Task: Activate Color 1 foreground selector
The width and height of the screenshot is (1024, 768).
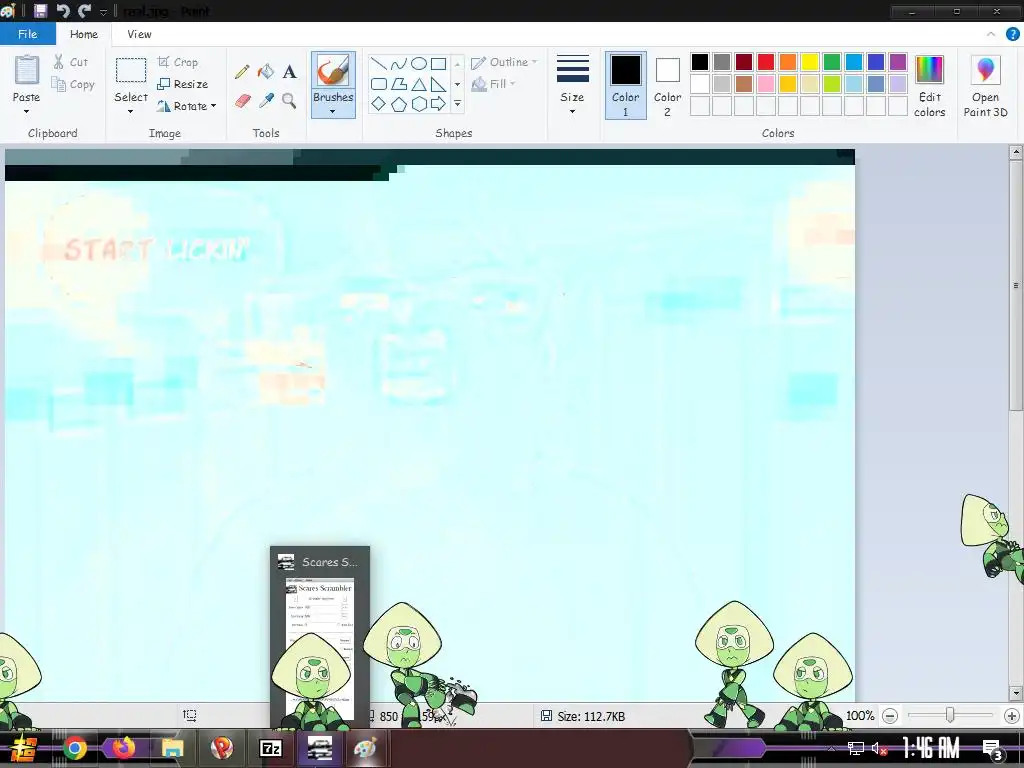Action: [625, 86]
